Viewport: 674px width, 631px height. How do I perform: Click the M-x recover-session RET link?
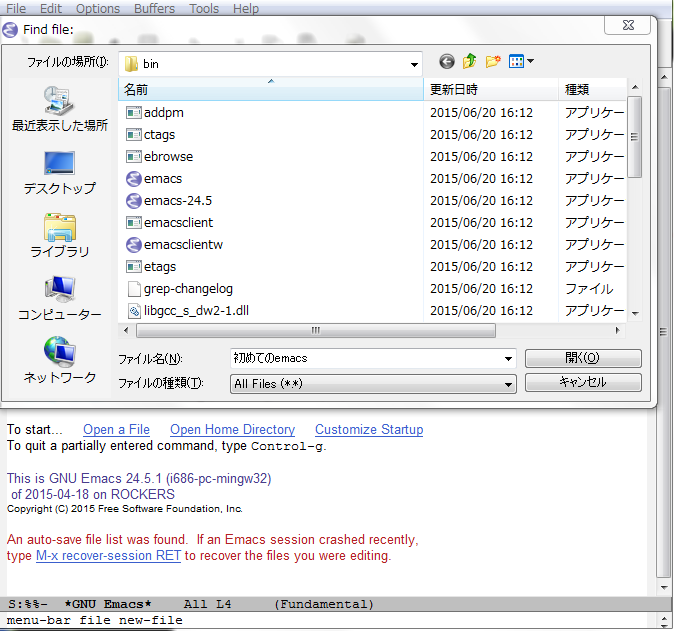click(108, 555)
